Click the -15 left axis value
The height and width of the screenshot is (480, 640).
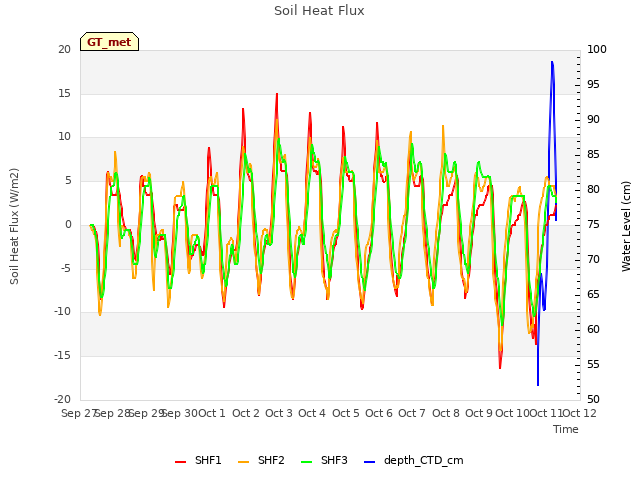coord(62,356)
